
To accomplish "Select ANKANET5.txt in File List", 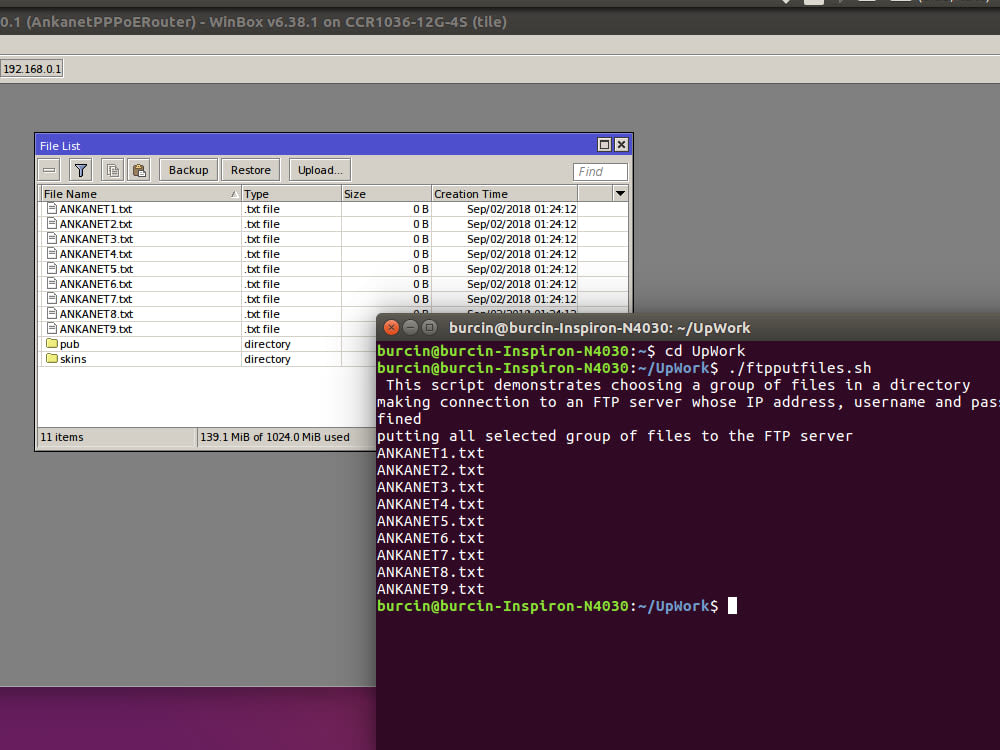I will 96,269.
